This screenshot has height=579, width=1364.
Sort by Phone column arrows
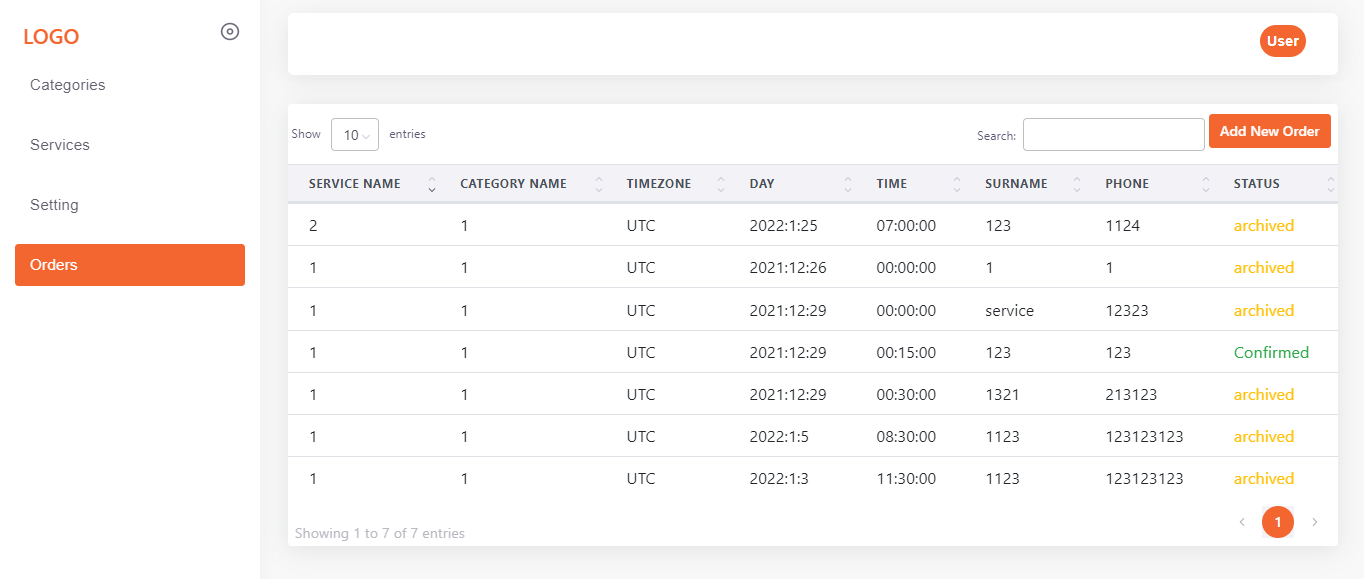pyautogui.click(x=1205, y=184)
